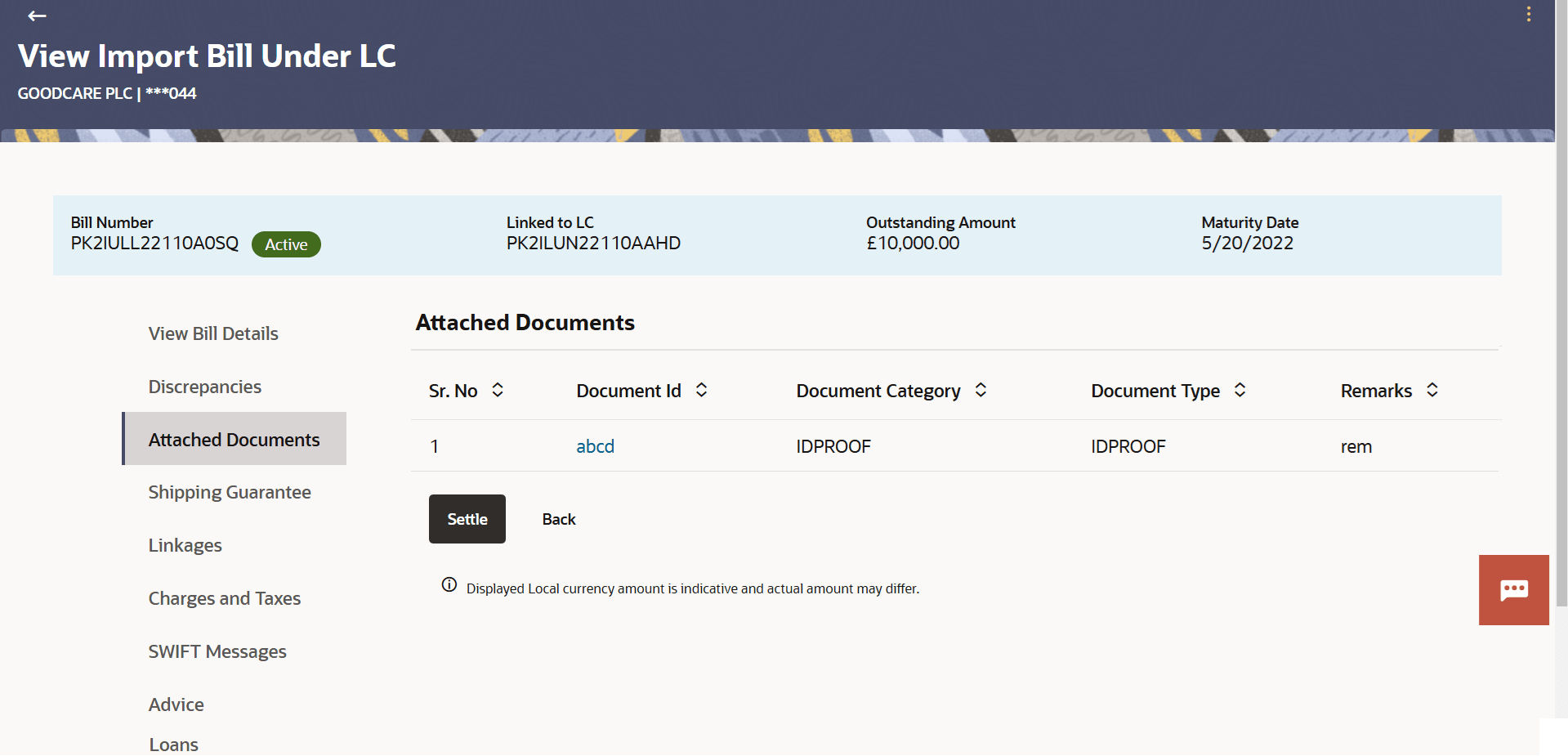View the Linkages section
1568x756 pixels.
(185, 545)
